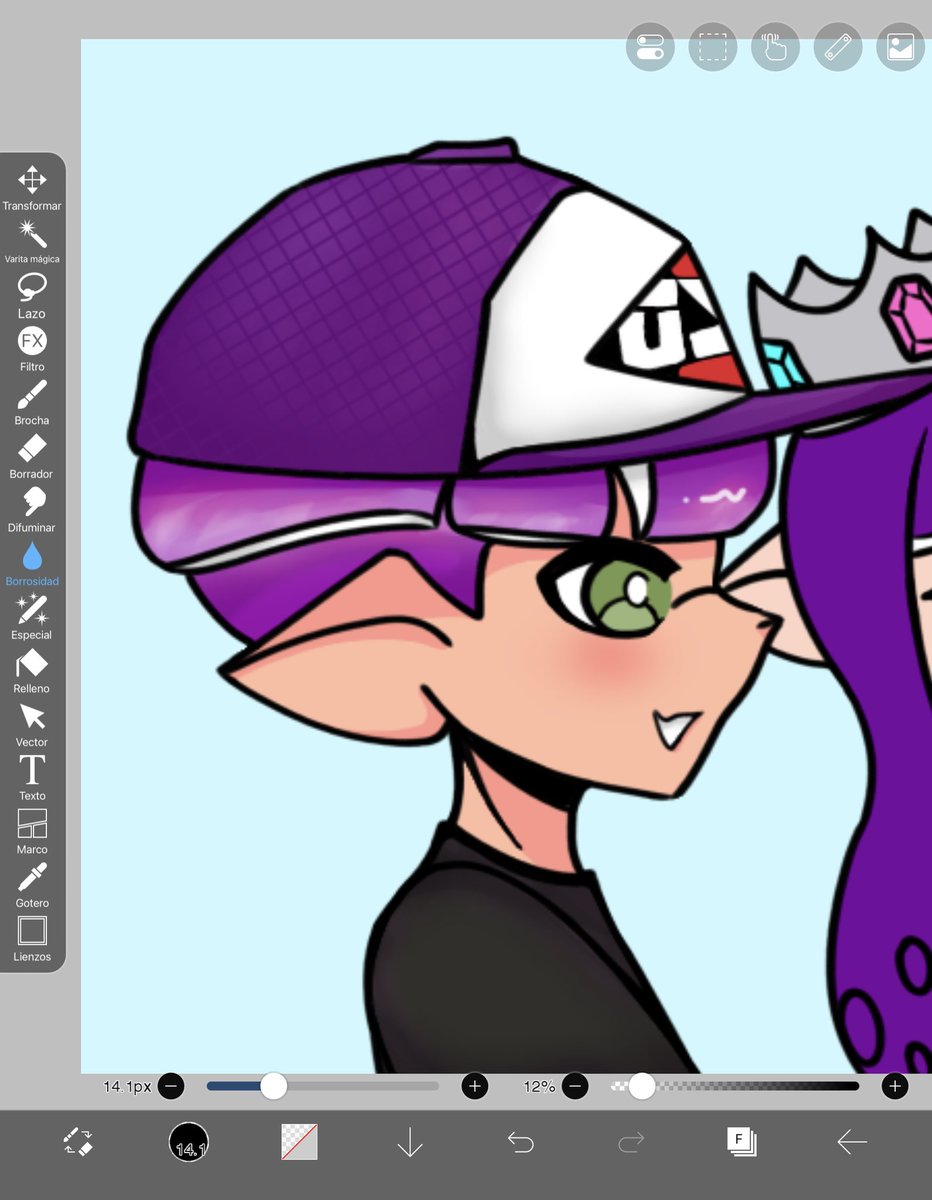Increase opacity with plus button

point(894,1086)
